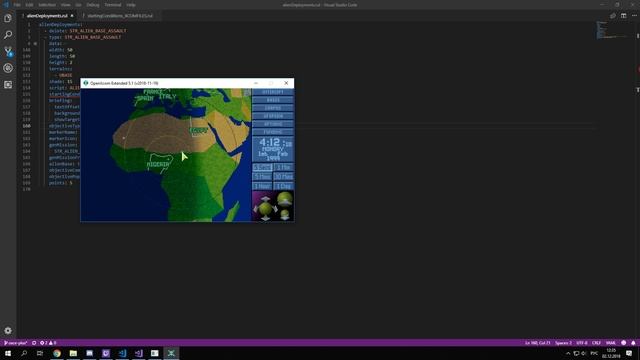Screen dimensions: 640x360
Task: Set game speed to 1 Day
Action: pos(283,186)
